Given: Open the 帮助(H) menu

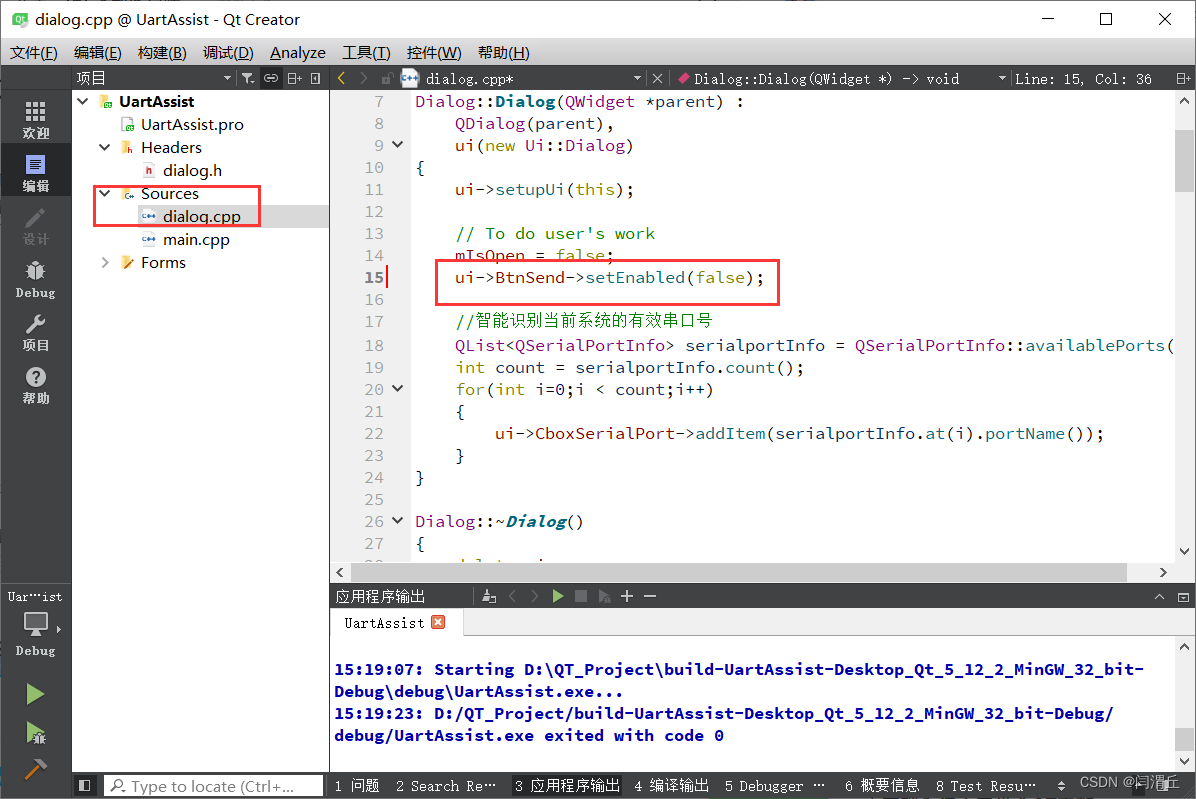Looking at the screenshot, I should (x=503, y=53).
